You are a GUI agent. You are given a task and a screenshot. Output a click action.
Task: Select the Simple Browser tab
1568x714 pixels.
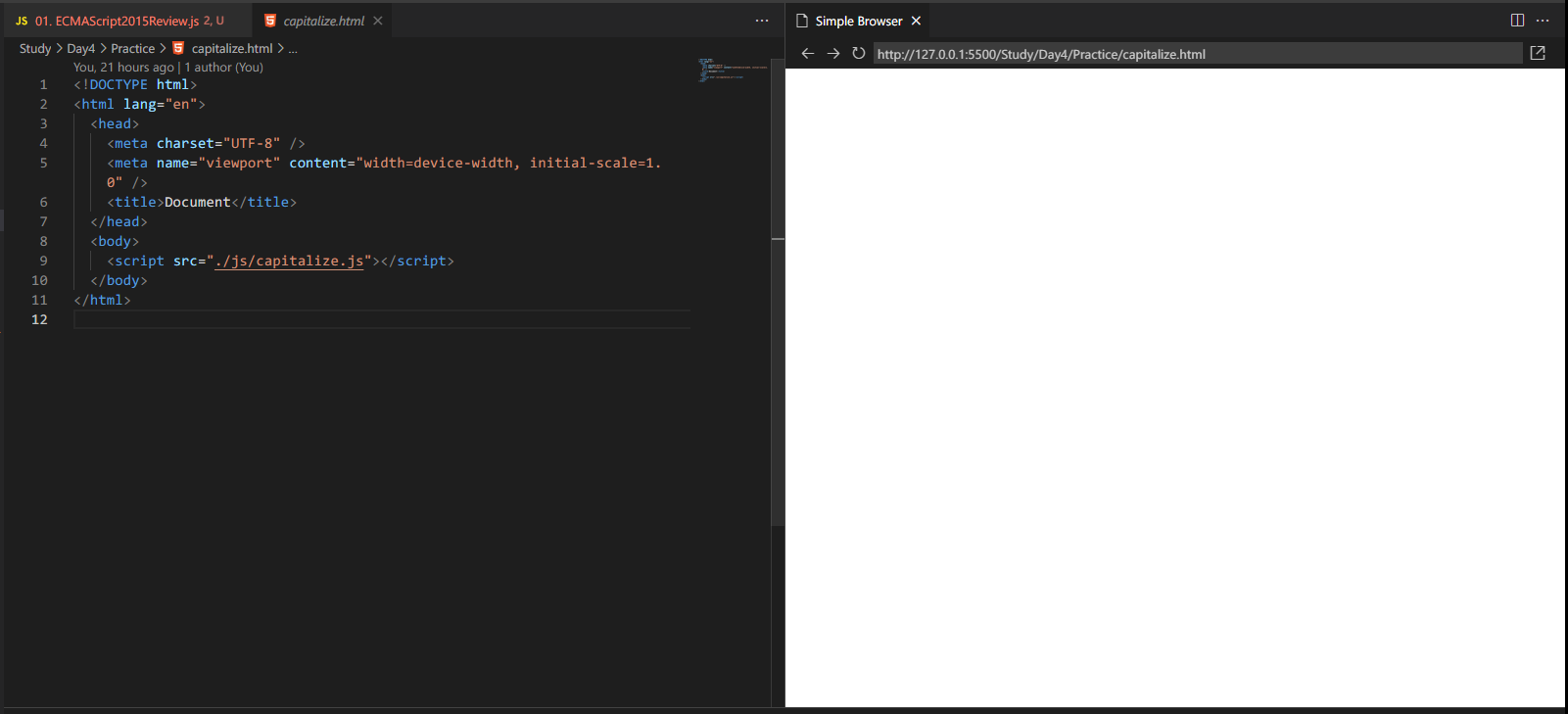(x=859, y=21)
